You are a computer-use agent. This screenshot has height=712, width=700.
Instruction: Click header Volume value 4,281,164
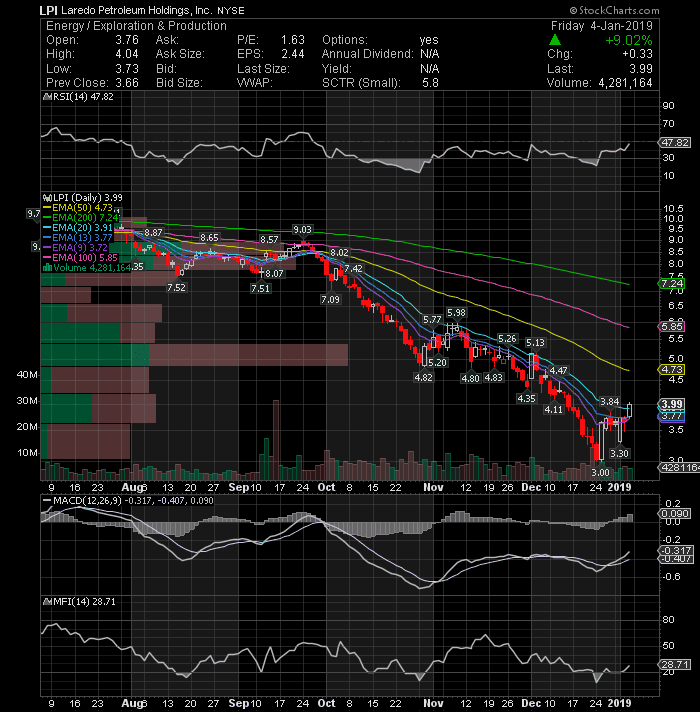tap(625, 83)
